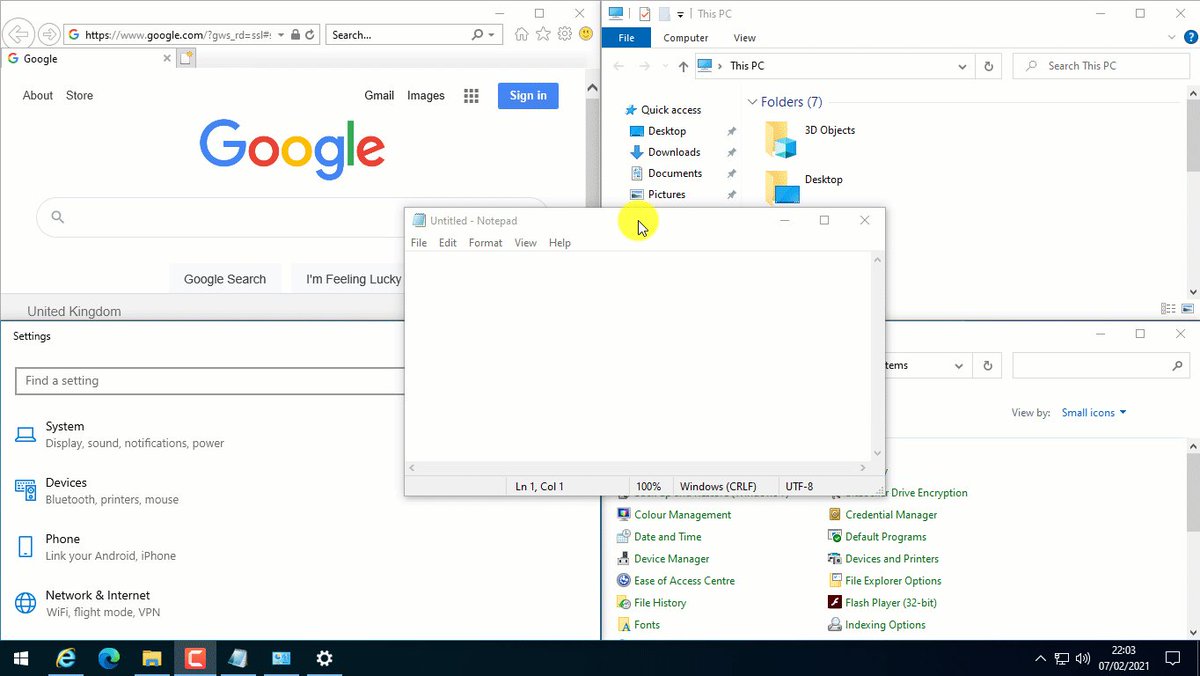Click the Search This PC field
Screen dimensions: 1200x676
[1103, 66]
